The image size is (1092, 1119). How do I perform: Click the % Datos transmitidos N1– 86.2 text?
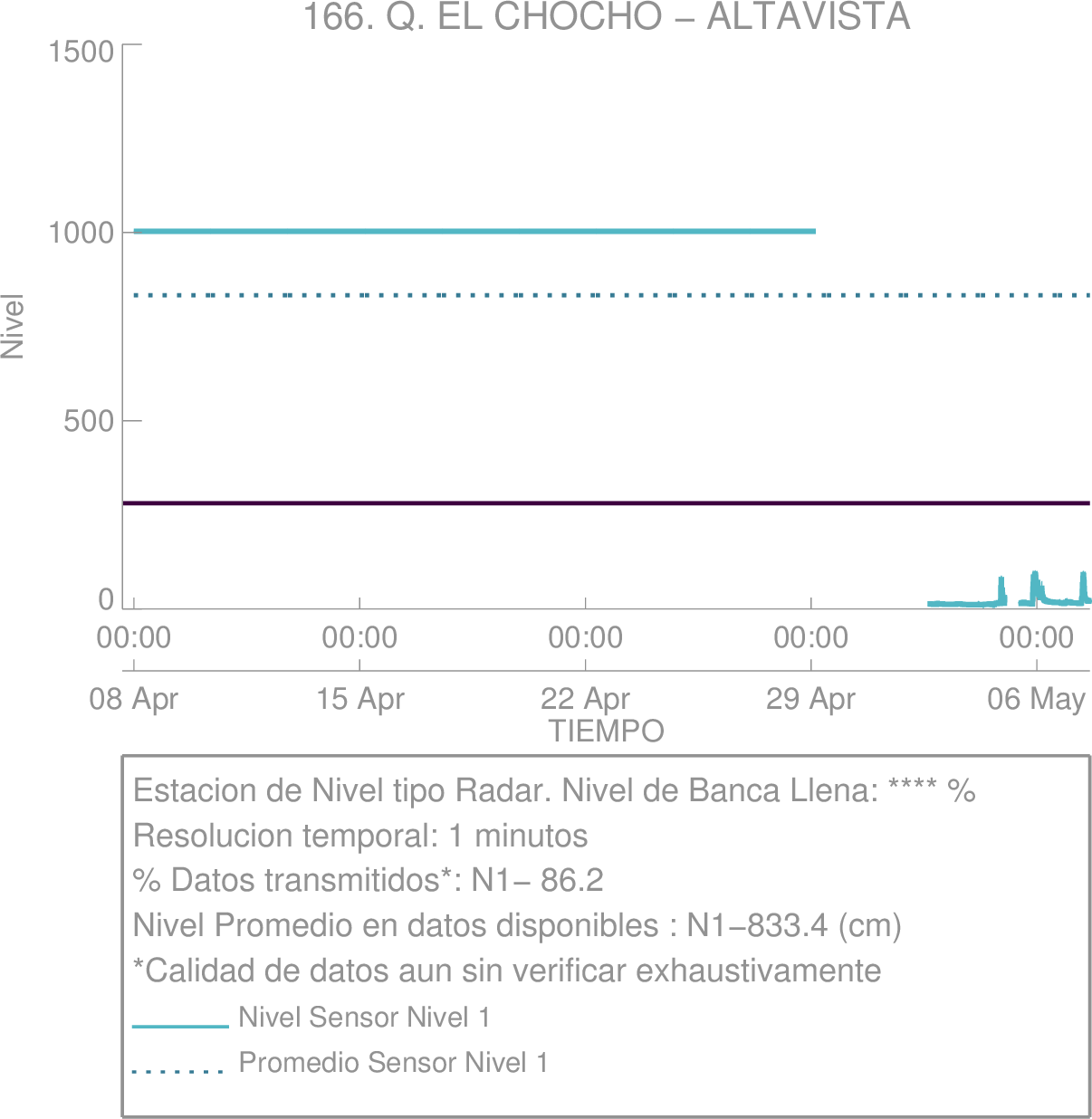[x=369, y=880]
